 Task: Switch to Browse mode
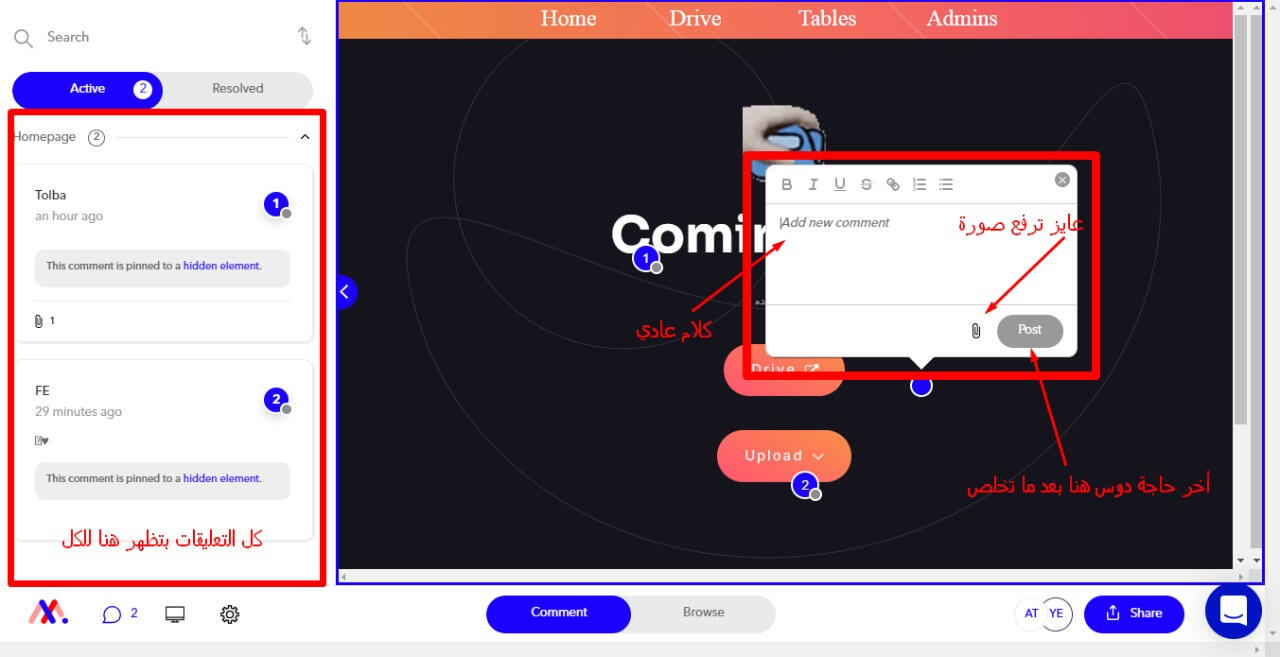click(703, 613)
